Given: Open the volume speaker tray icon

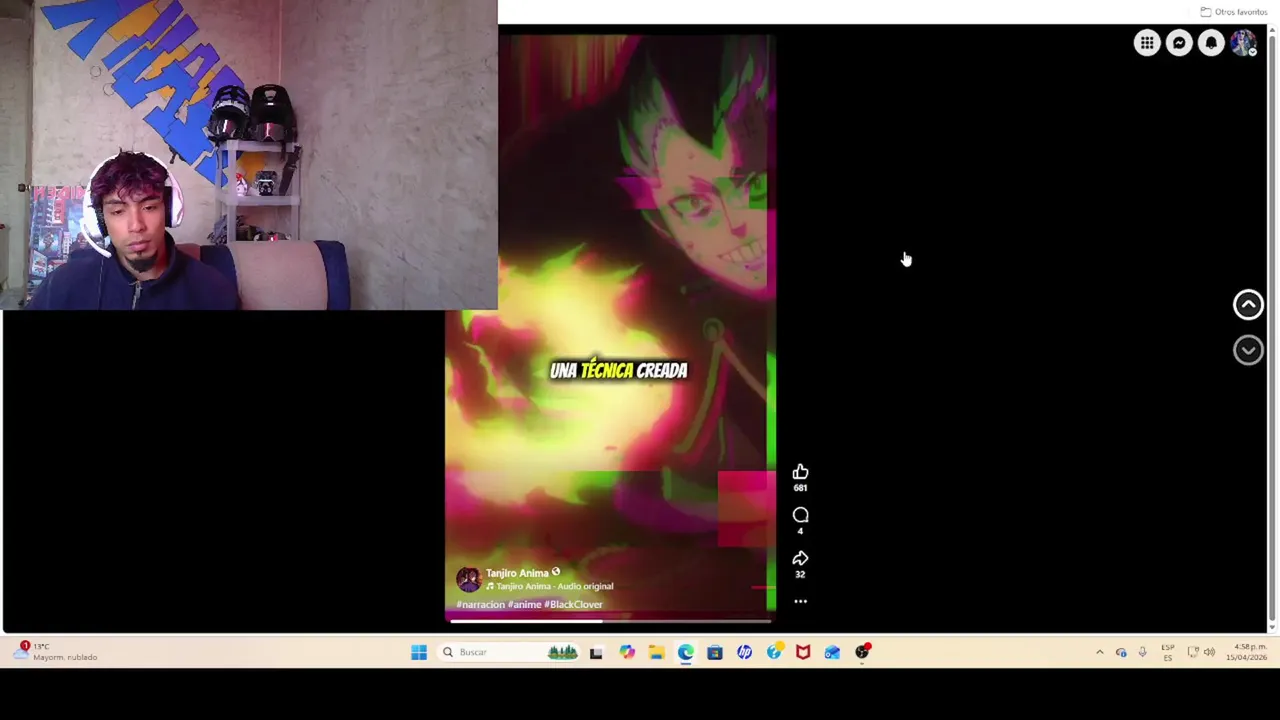Looking at the screenshot, I should pyautogui.click(x=1209, y=652).
